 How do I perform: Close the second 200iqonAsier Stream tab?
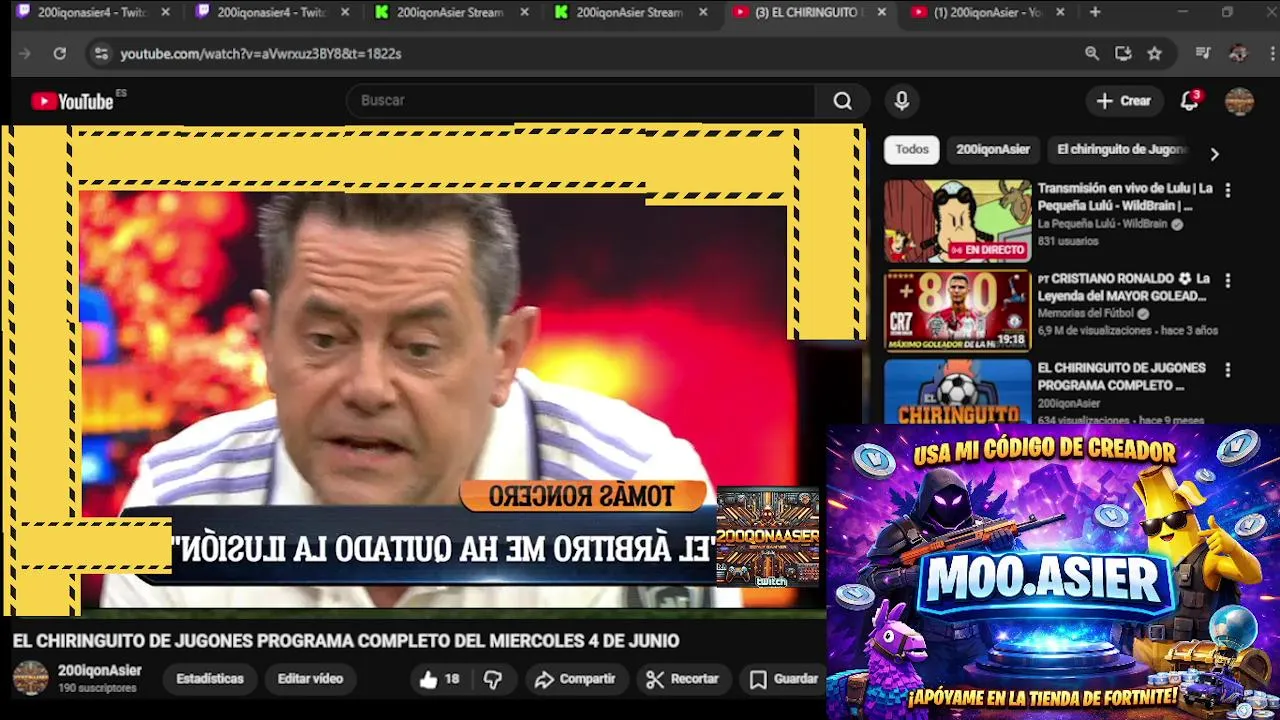click(x=703, y=13)
